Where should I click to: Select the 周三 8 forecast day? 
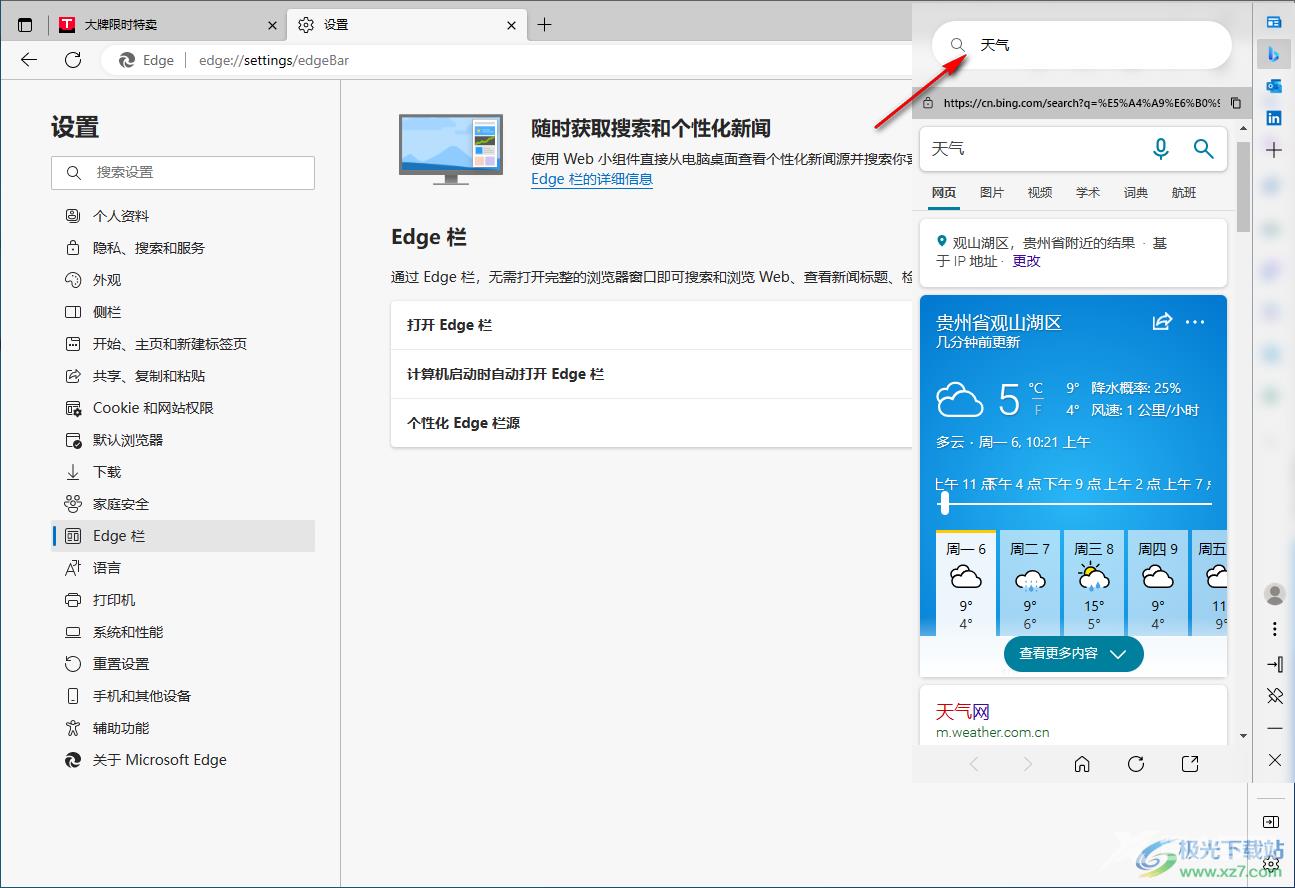[1094, 583]
